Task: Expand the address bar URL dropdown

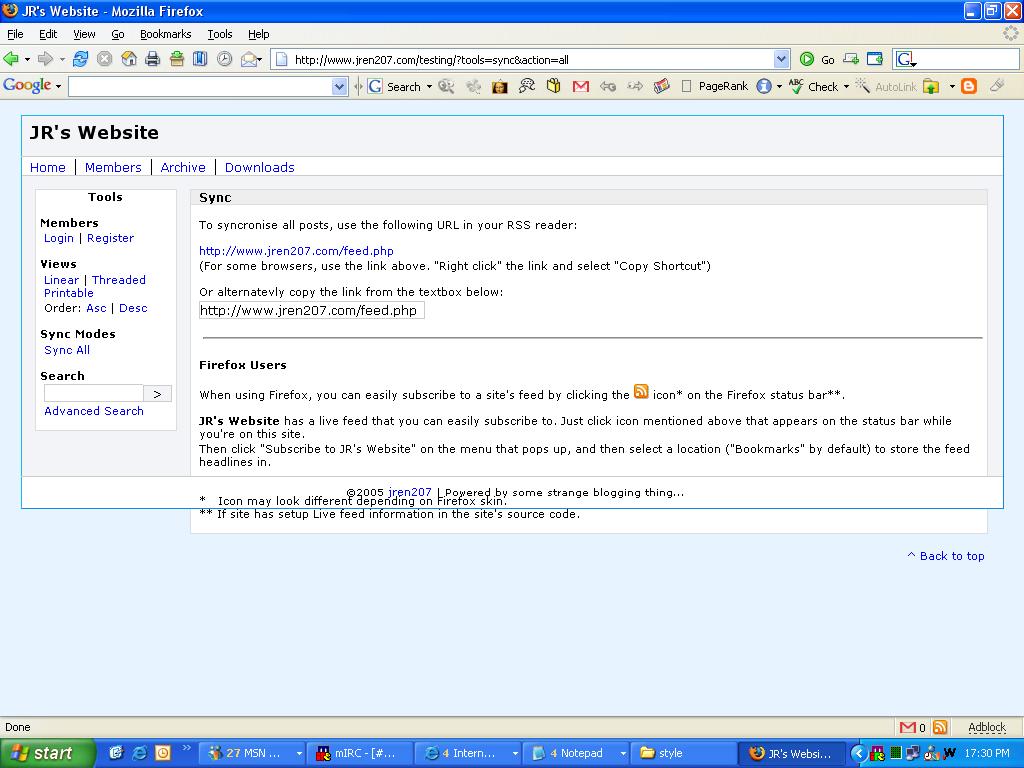Action: pyautogui.click(x=781, y=60)
